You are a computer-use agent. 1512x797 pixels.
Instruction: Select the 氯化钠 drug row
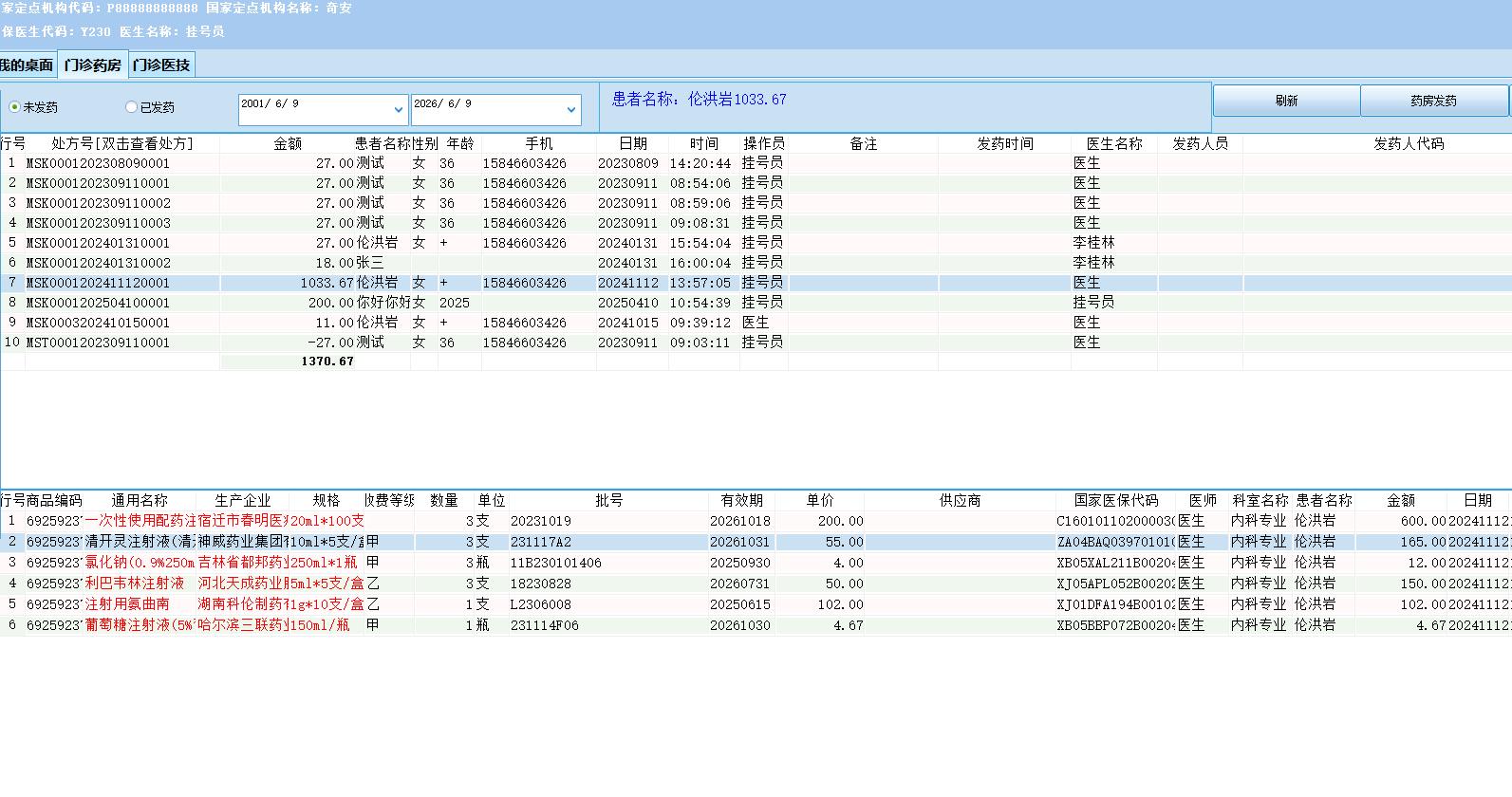point(756,563)
